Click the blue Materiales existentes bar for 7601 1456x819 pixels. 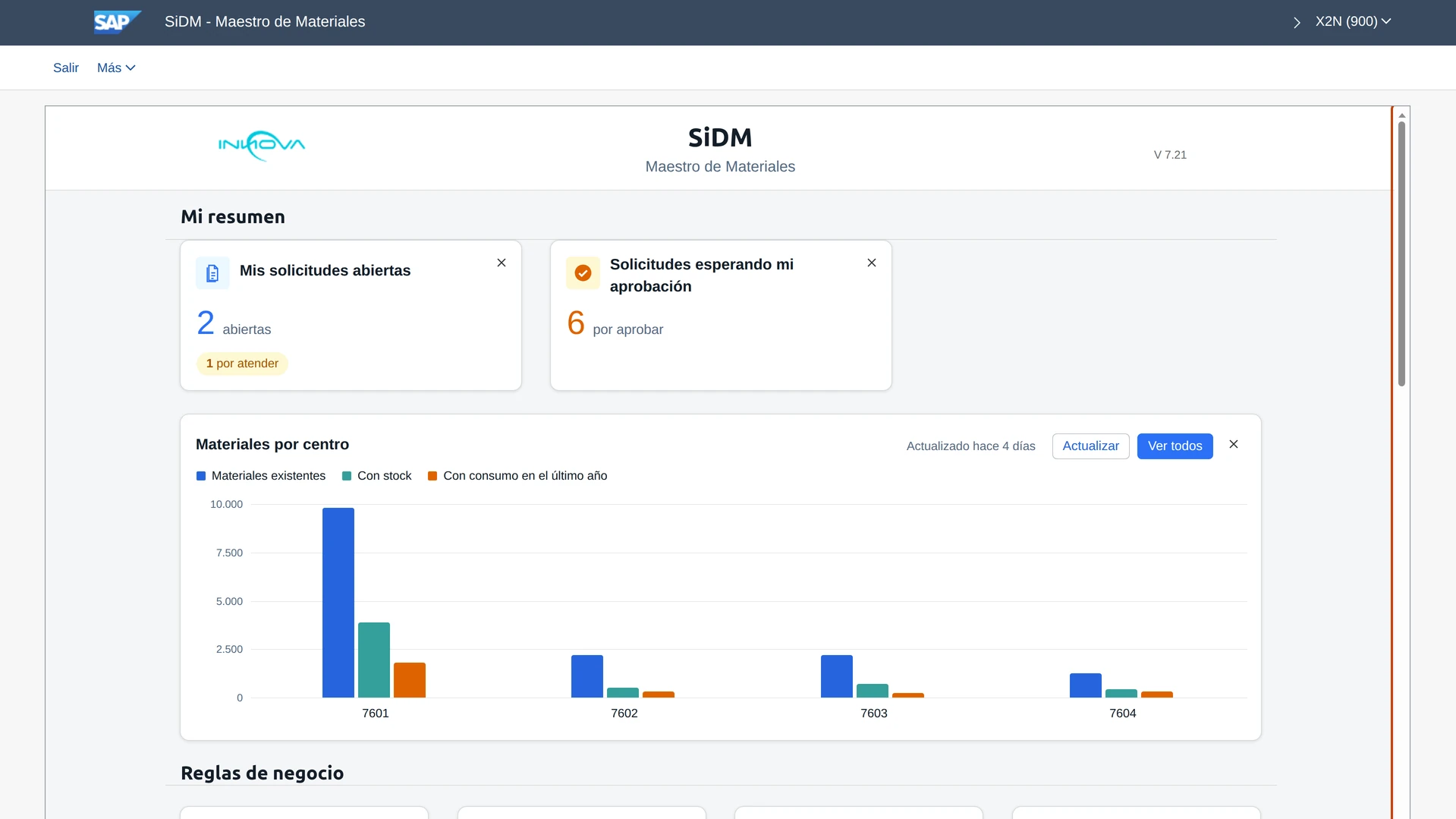tap(338, 603)
